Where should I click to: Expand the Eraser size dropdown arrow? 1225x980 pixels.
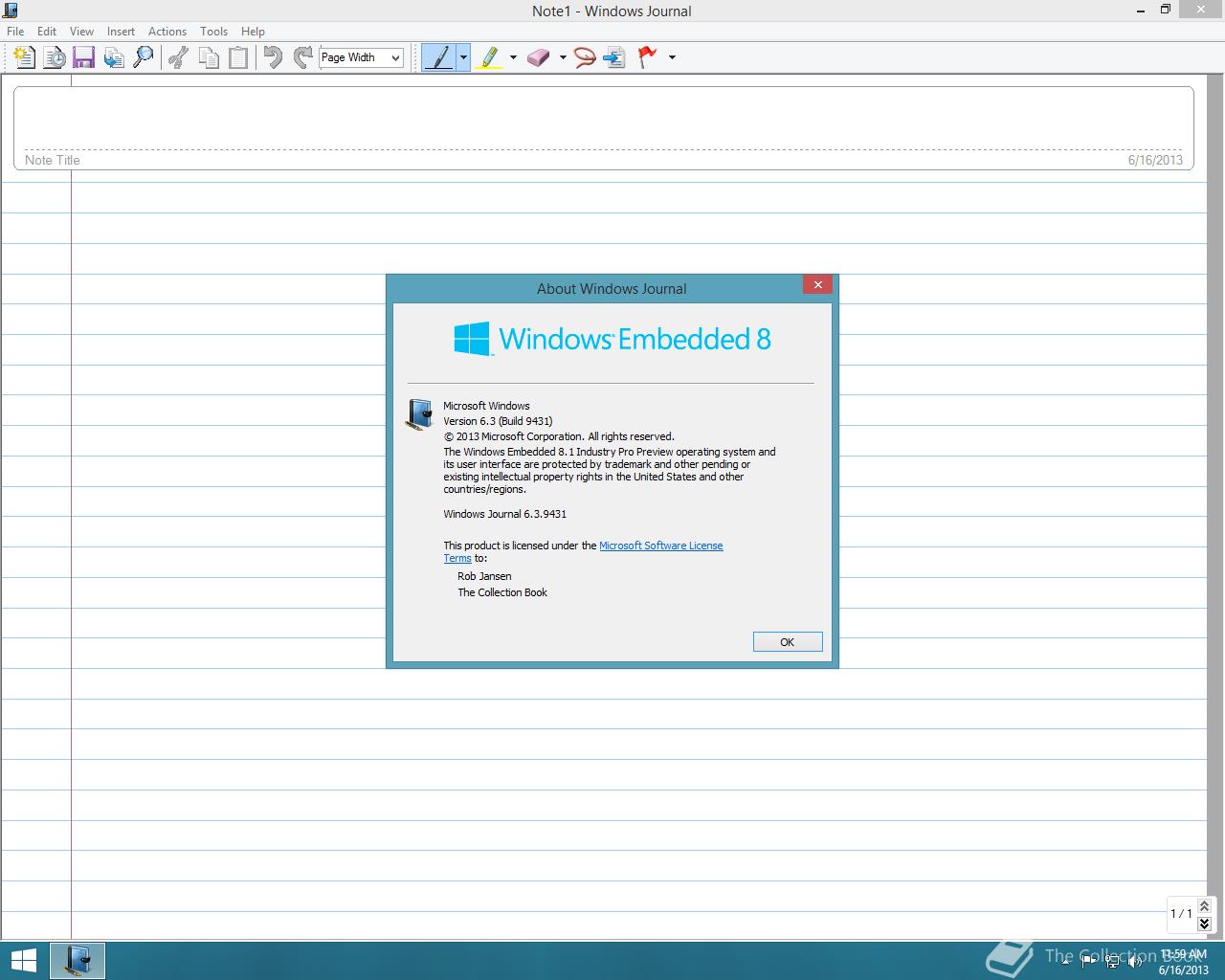point(563,57)
